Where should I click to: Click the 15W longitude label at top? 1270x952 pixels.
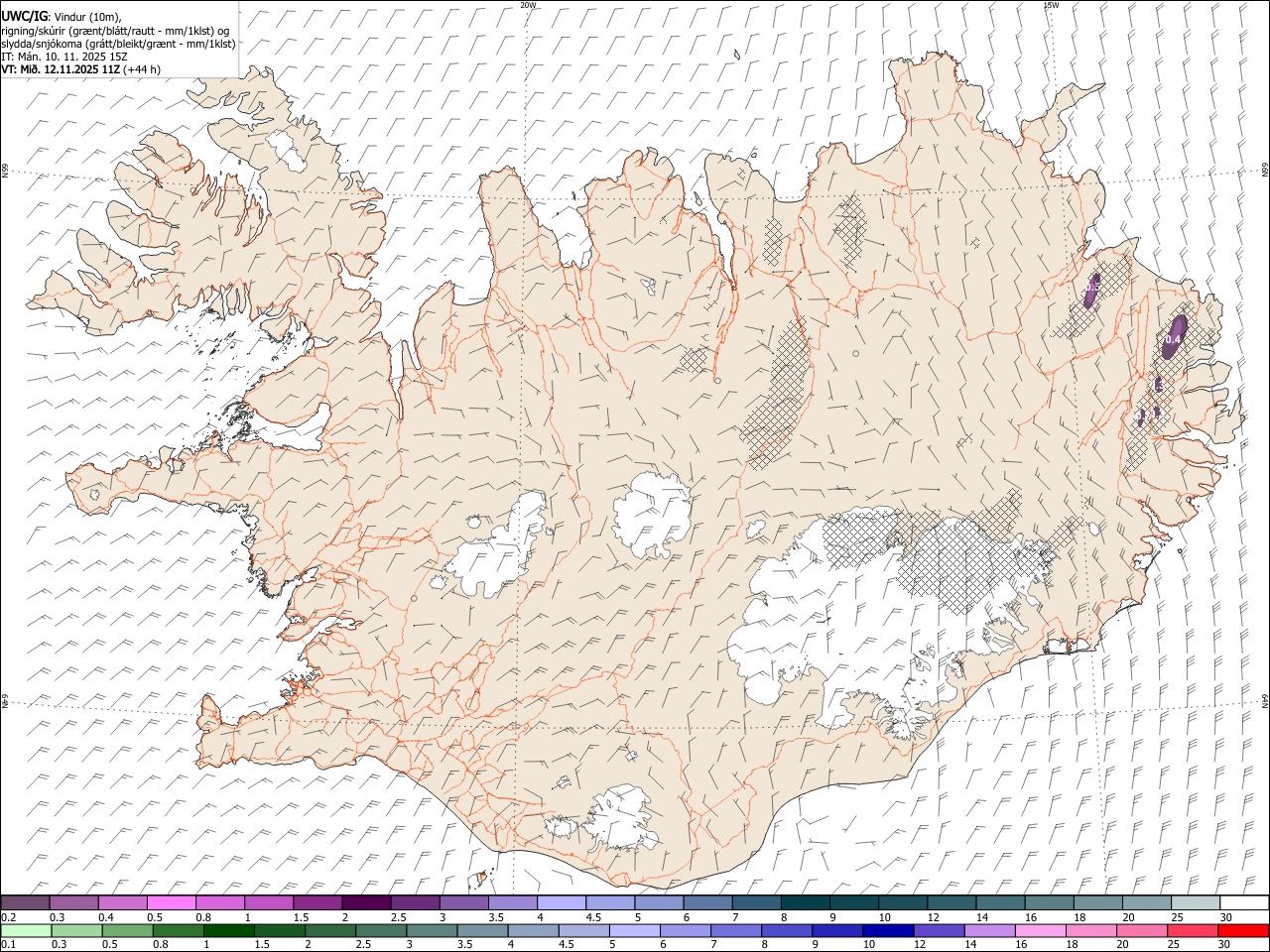pyautogui.click(x=1051, y=5)
